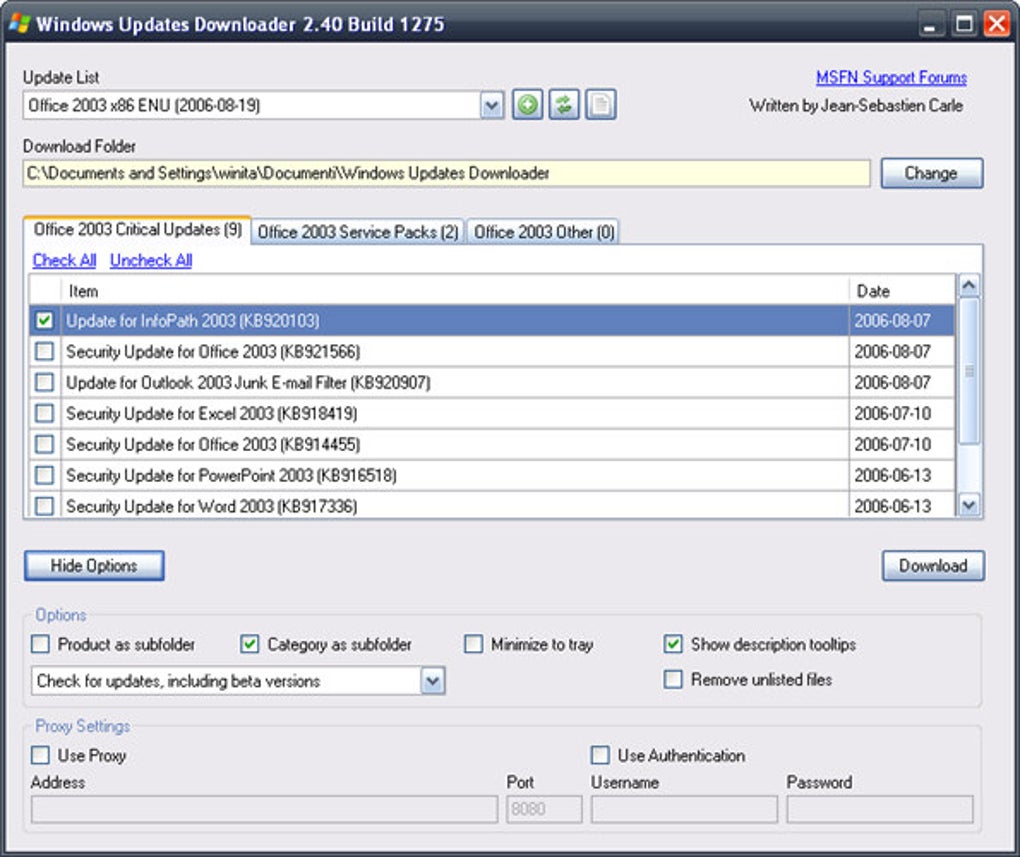Click the Download Folder path field
1020x857 pixels.
pos(446,173)
